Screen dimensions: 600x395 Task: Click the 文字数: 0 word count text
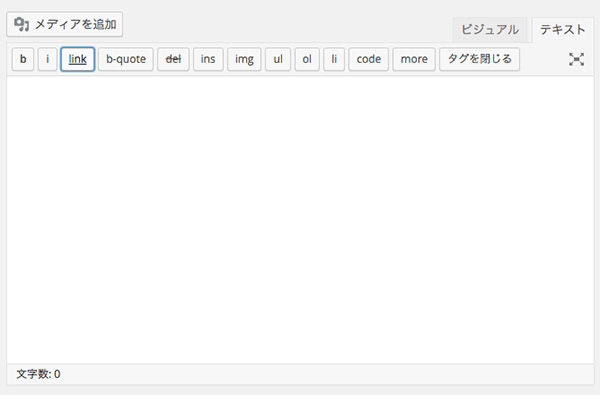pyautogui.click(x=38, y=374)
